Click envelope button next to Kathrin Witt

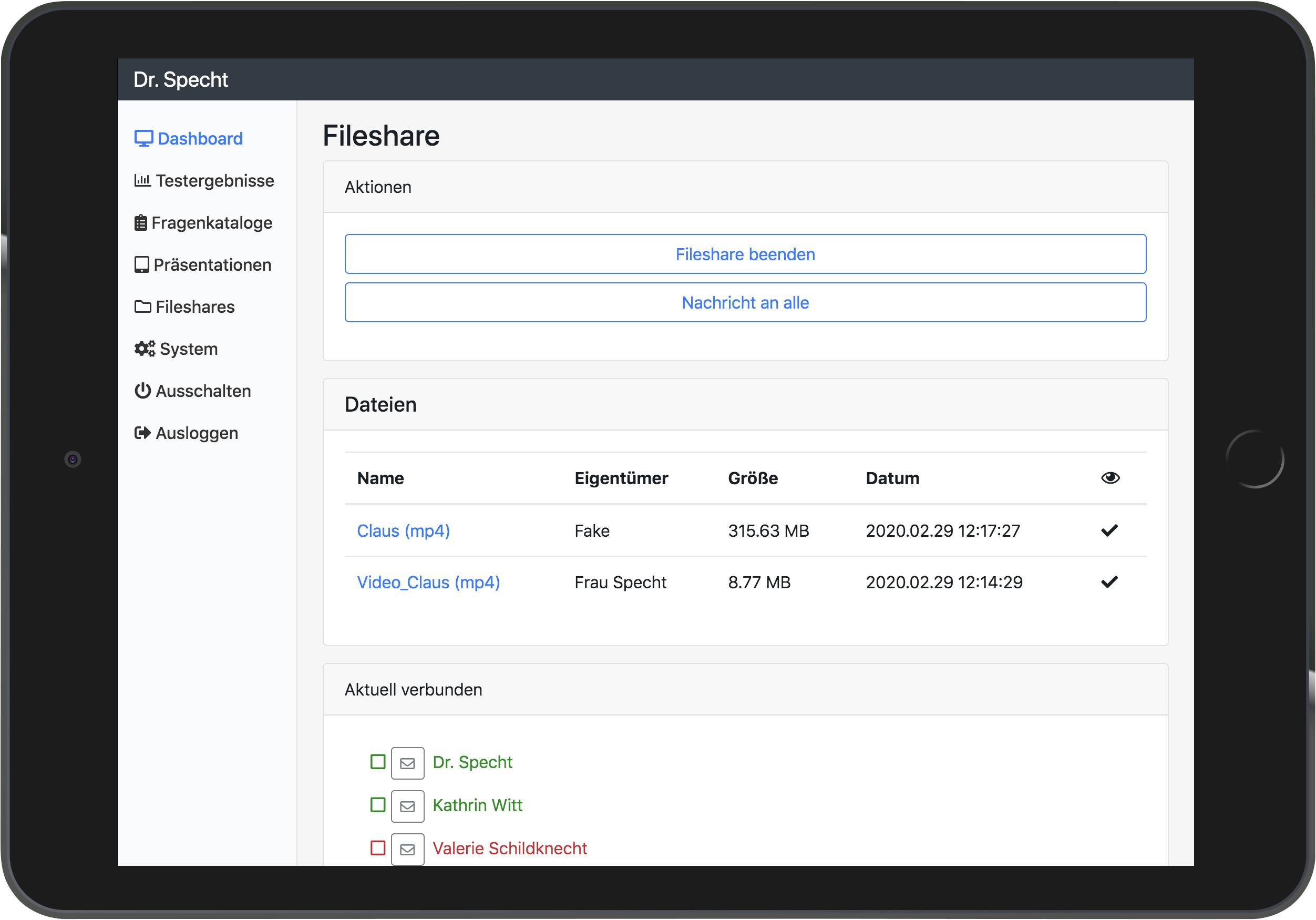click(x=407, y=806)
